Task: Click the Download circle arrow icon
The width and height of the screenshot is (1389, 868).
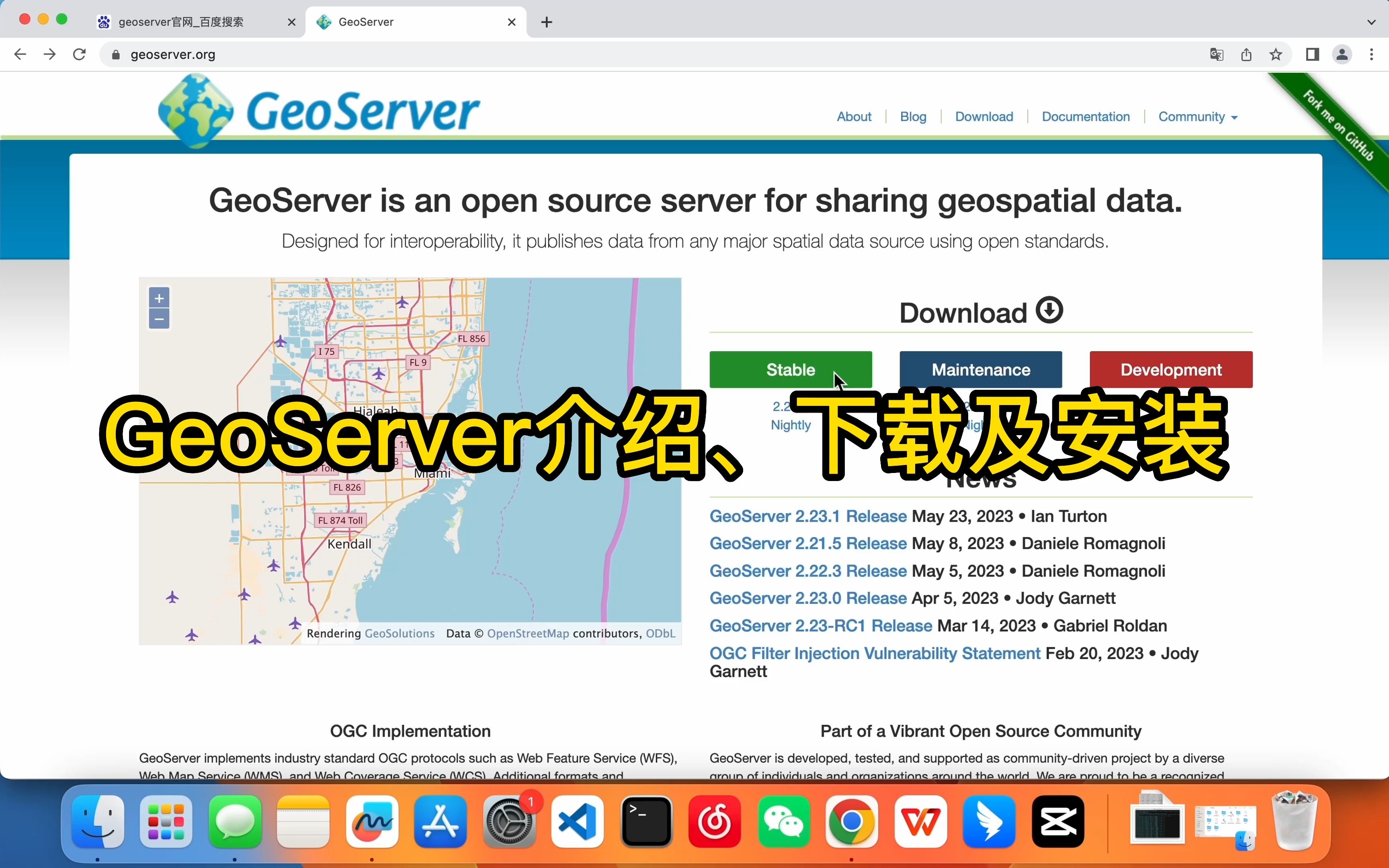Action: click(x=1049, y=311)
